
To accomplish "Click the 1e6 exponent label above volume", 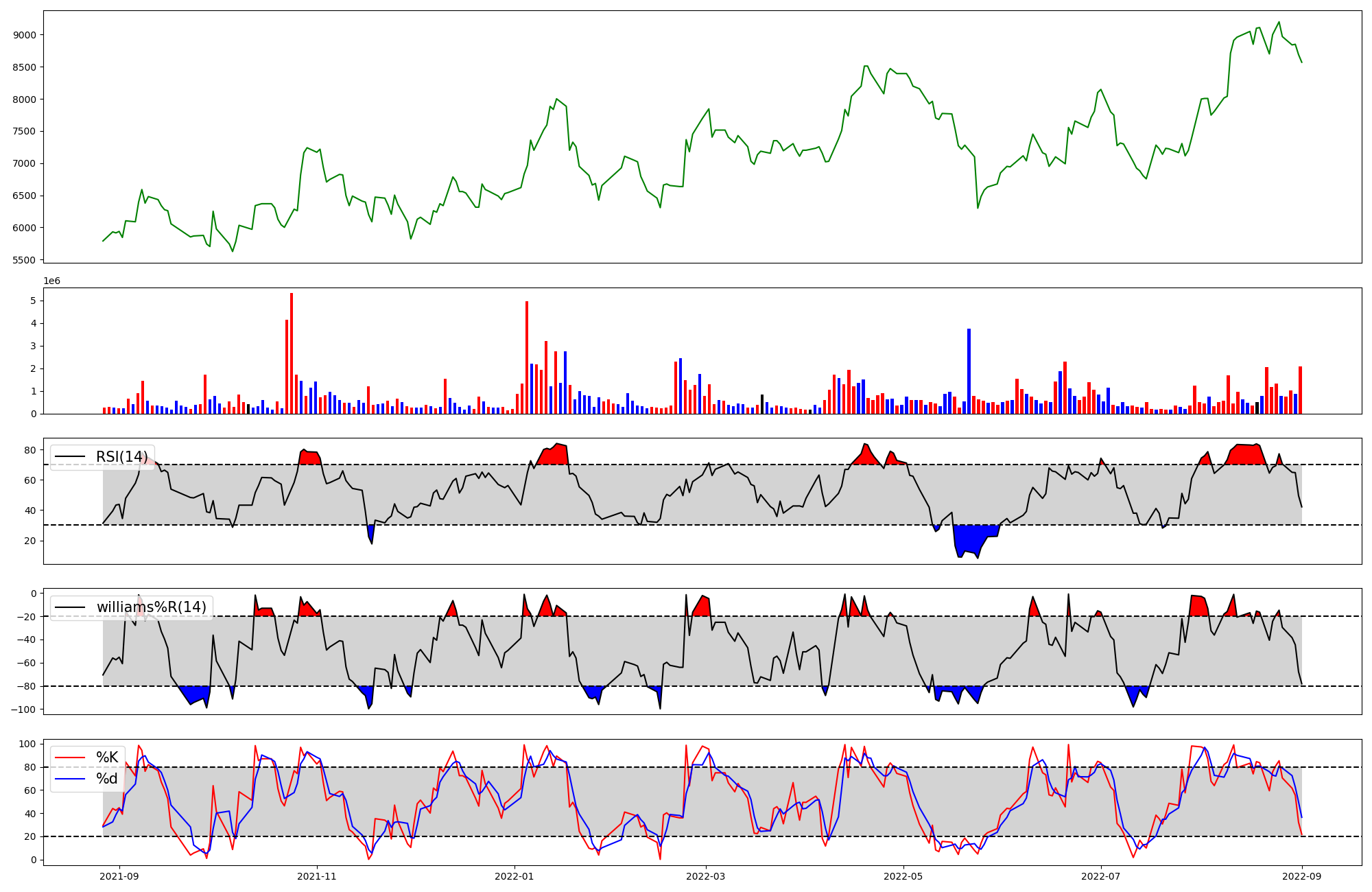I will [x=52, y=281].
